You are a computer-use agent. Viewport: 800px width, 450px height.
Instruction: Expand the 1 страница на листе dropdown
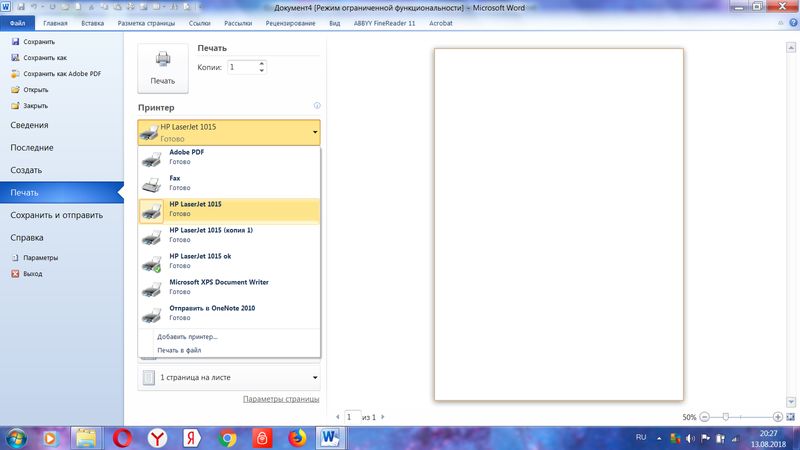[314, 378]
